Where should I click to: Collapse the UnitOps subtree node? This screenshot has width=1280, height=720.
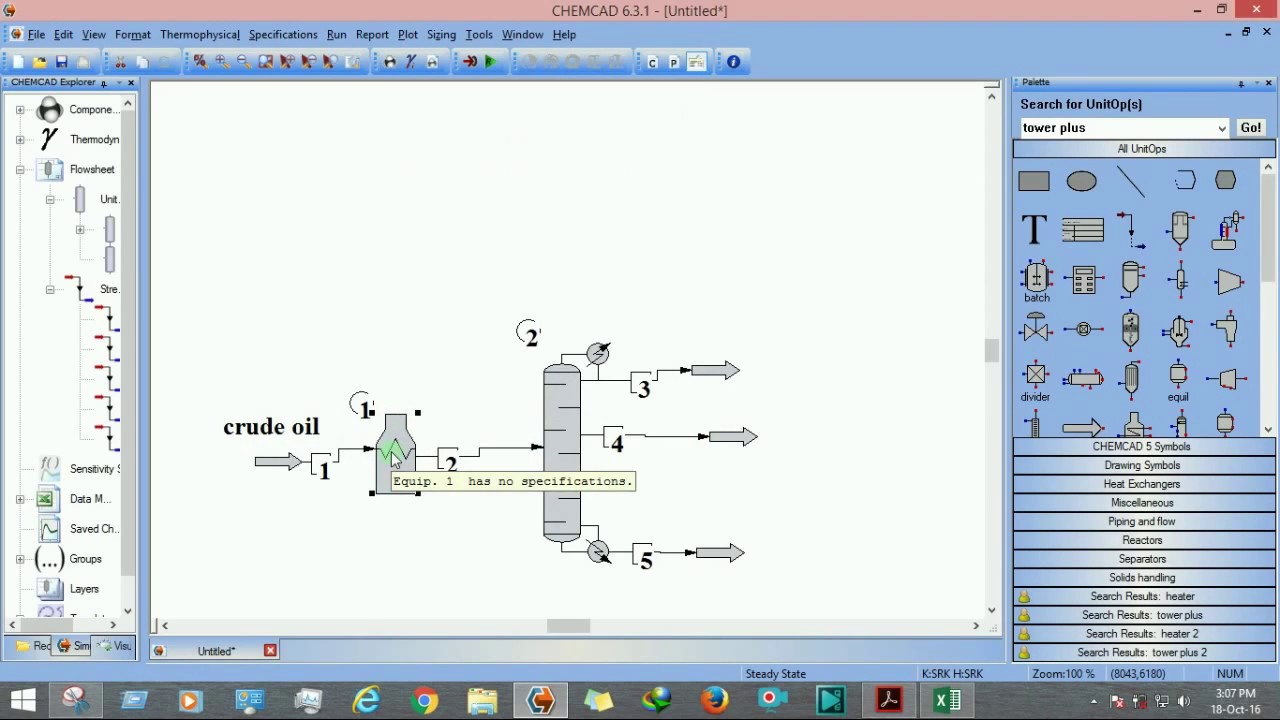tap(50, 200)
